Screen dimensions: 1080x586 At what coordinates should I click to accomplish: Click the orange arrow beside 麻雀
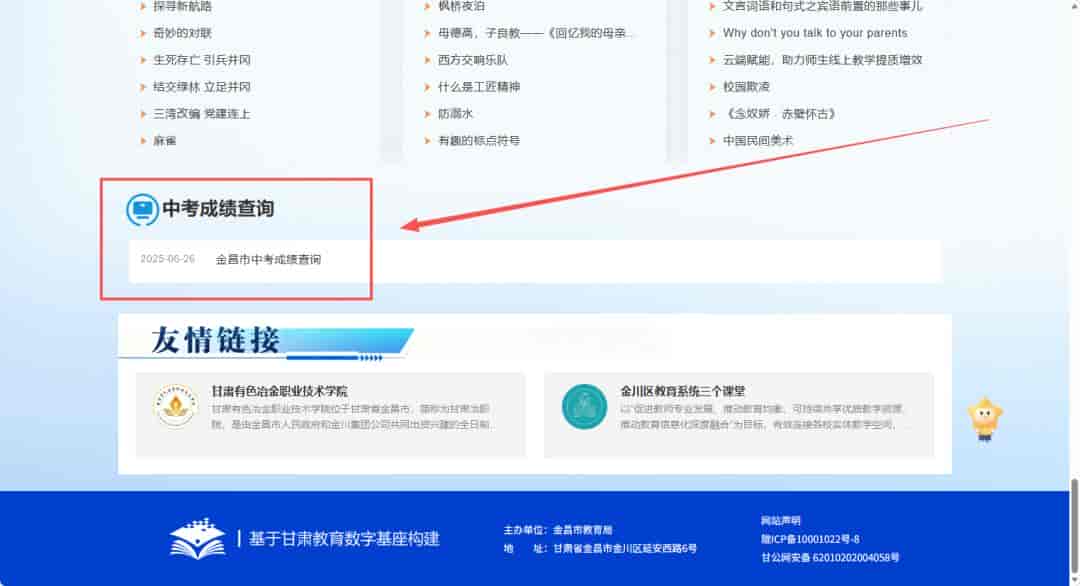pos(143,140)
